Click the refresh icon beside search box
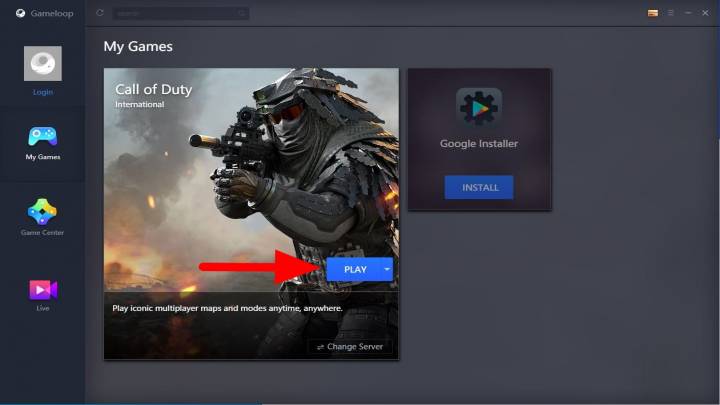 pos(99,13)
